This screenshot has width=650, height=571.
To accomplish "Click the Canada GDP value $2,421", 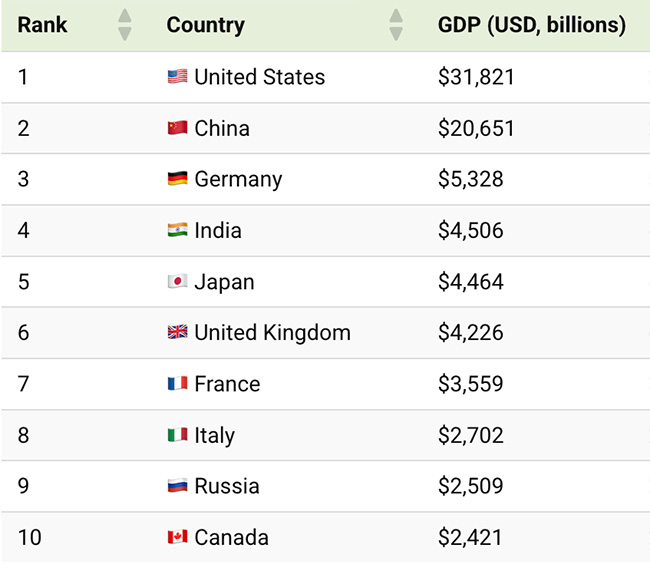I will pos(470,537).
